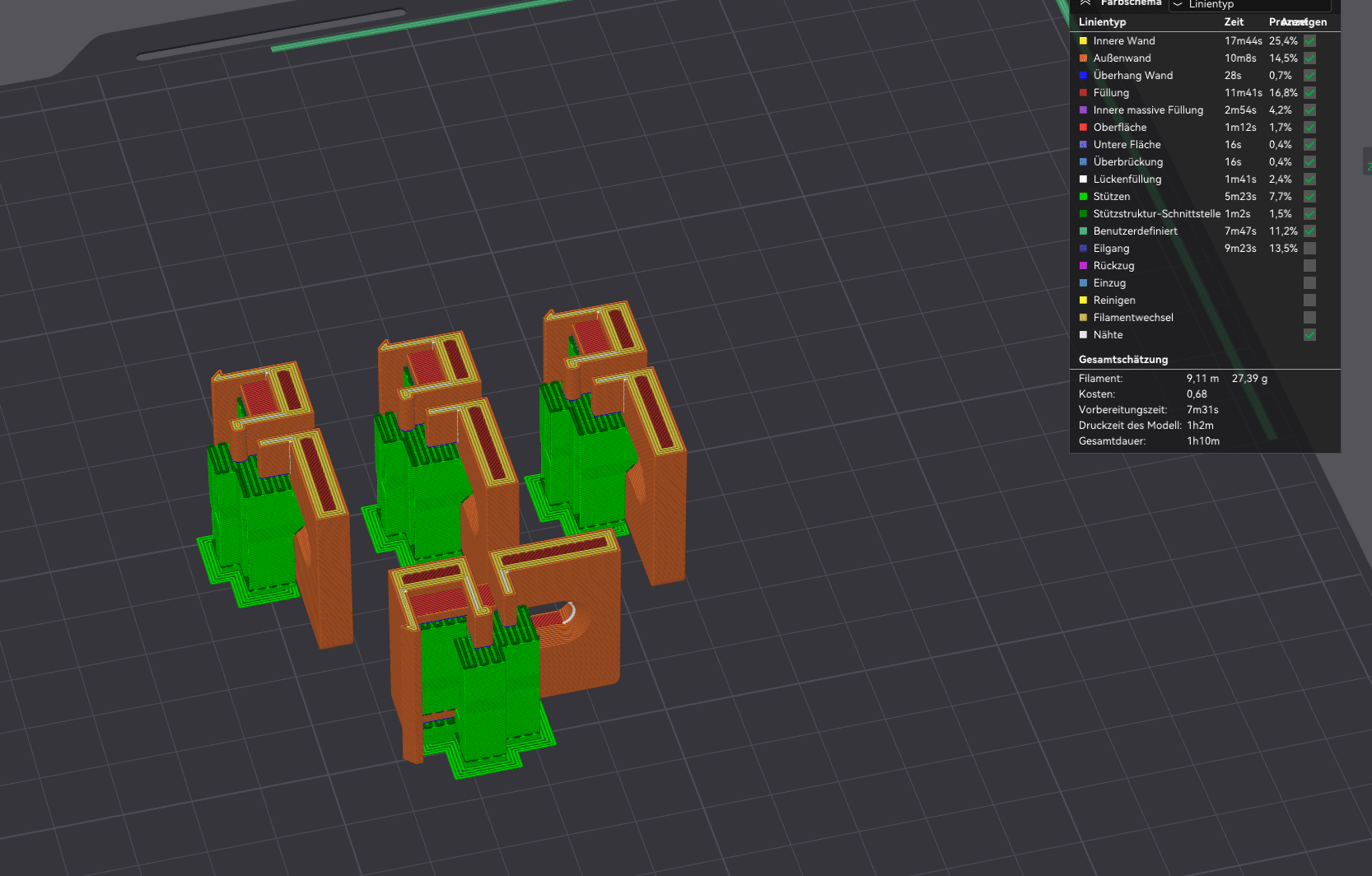Click the Gesamtdauer value 1h10m
This screenshot has height=876, width=1372.
pyautogui.click(x=1203, y=441)
